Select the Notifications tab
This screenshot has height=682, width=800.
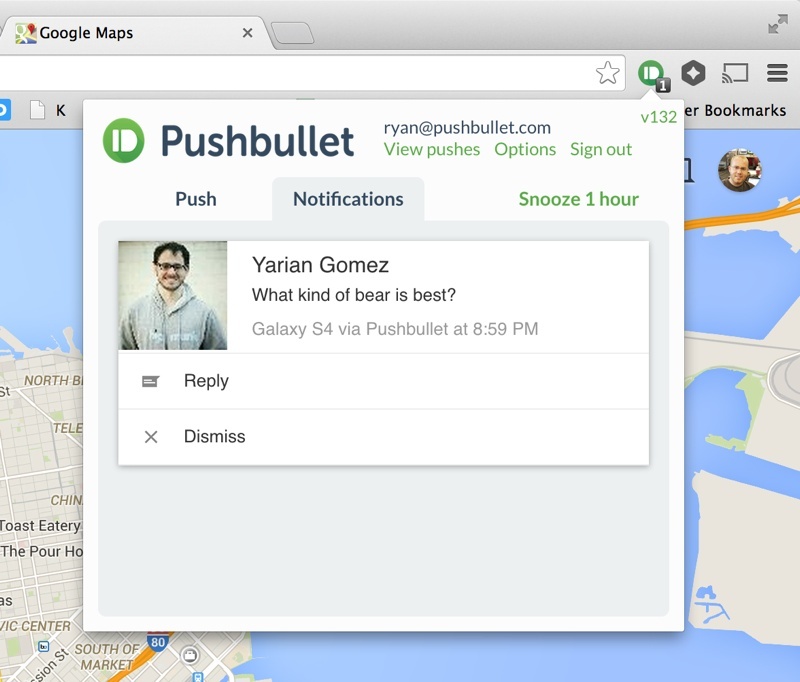point(348,199)
